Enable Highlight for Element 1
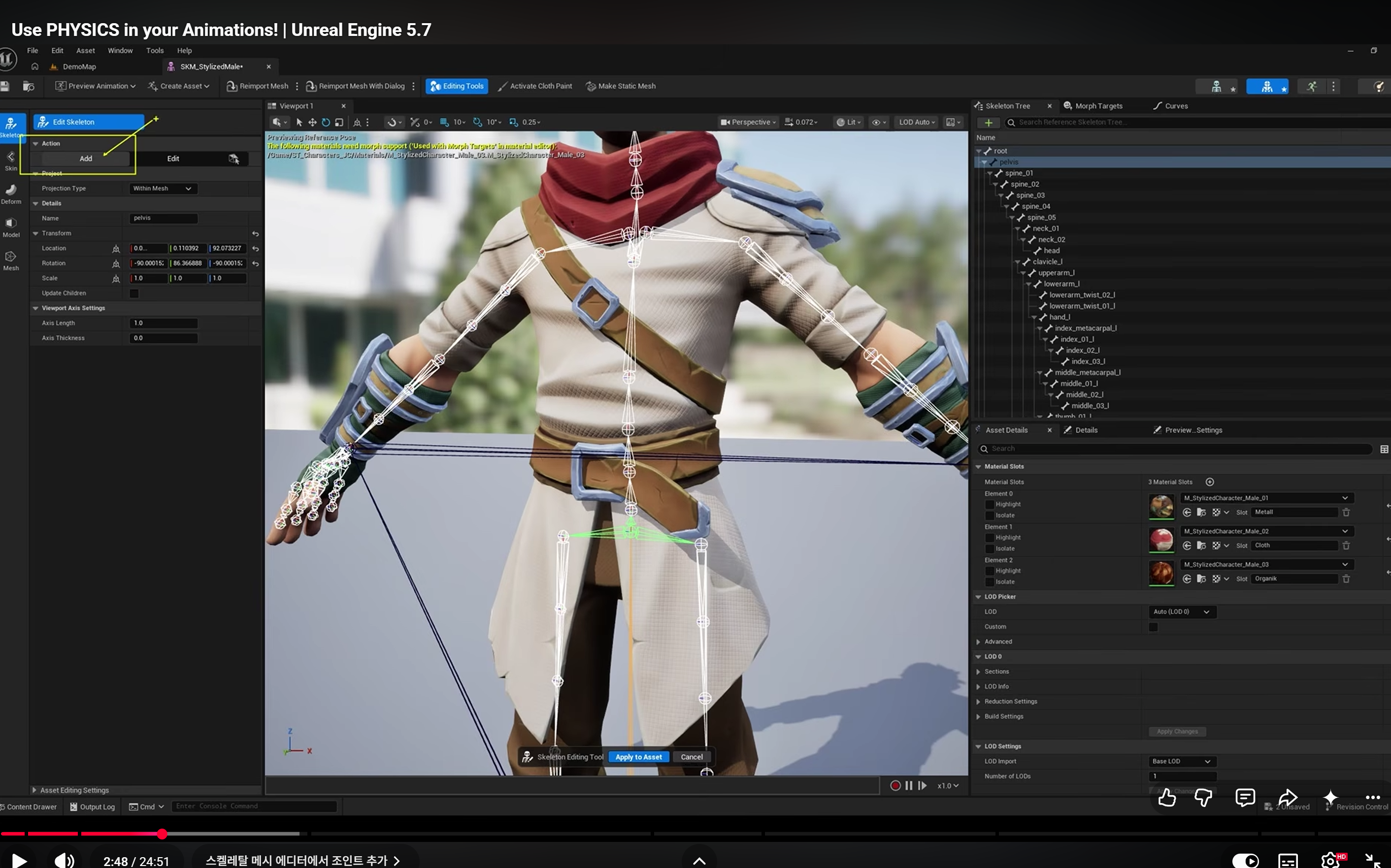 click(990, 538)
